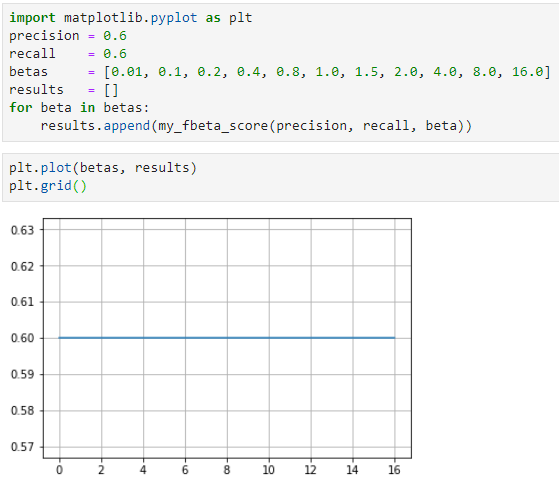Viewport: 559px width, 483px height.
Task: Click the 0.63 y-axis tick label
Action: tap(22, 230)
